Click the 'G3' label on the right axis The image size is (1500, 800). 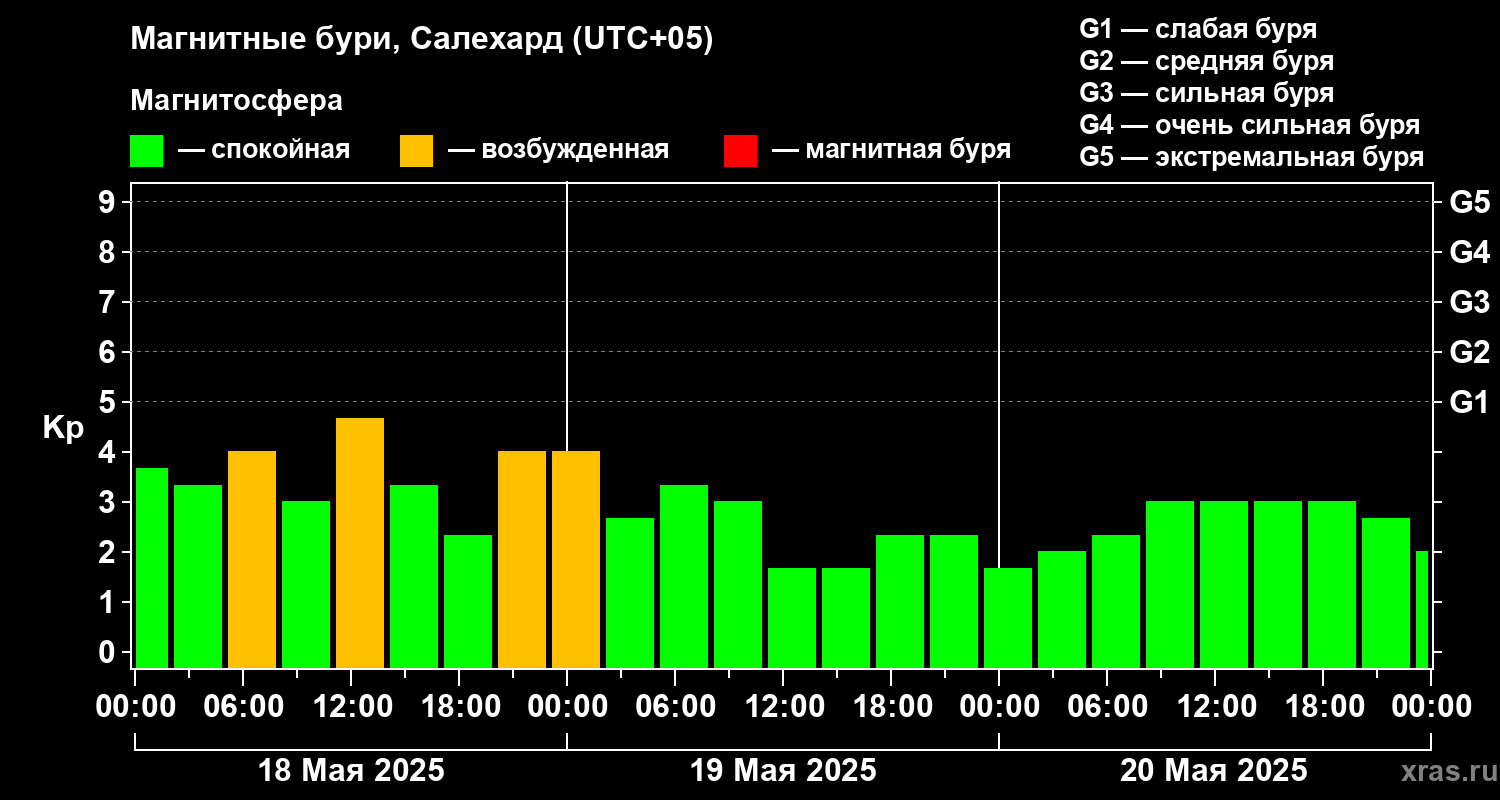[x=1469, y=302]
